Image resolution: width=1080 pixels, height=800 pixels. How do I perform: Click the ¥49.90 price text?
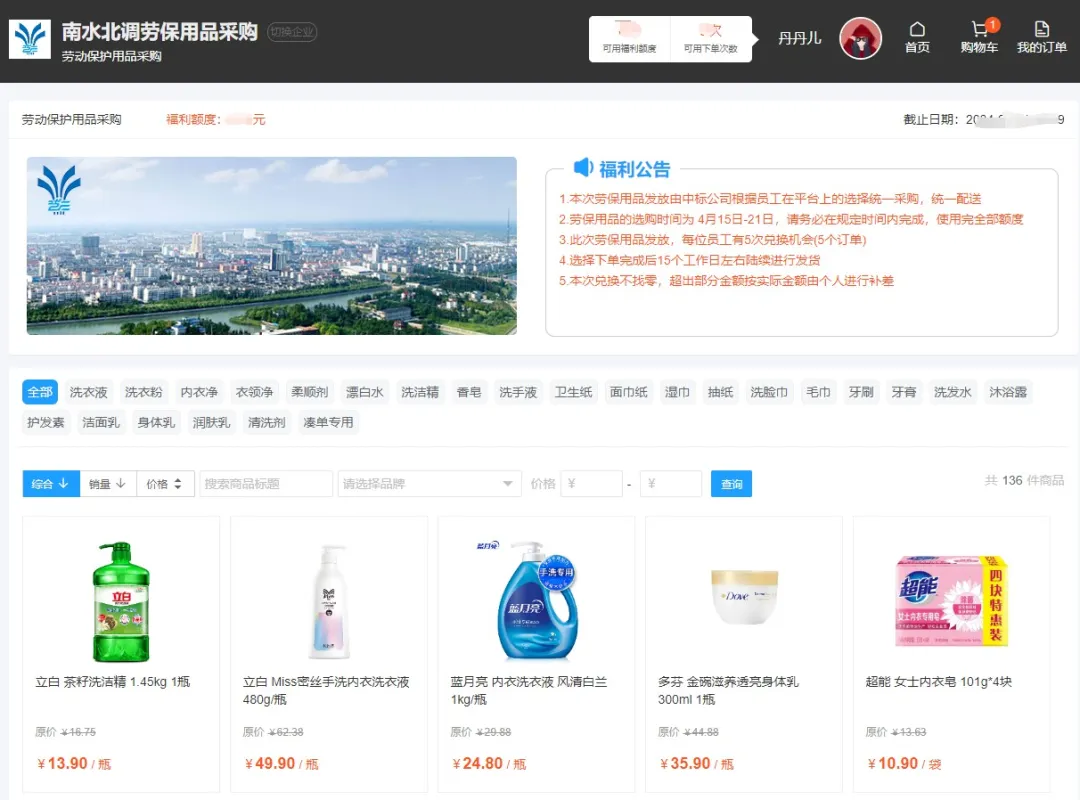click(270, 763)
